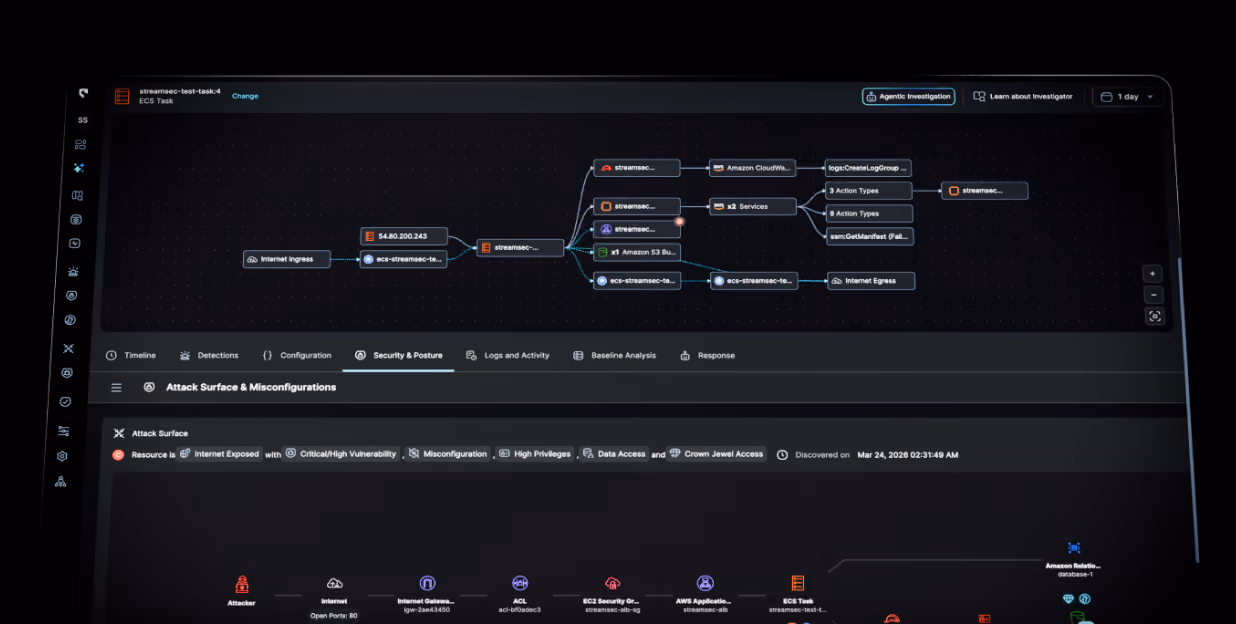This screenshot has height=624, width=1236.
Task: Click the High Privileges tag
Action: [536, 454]
